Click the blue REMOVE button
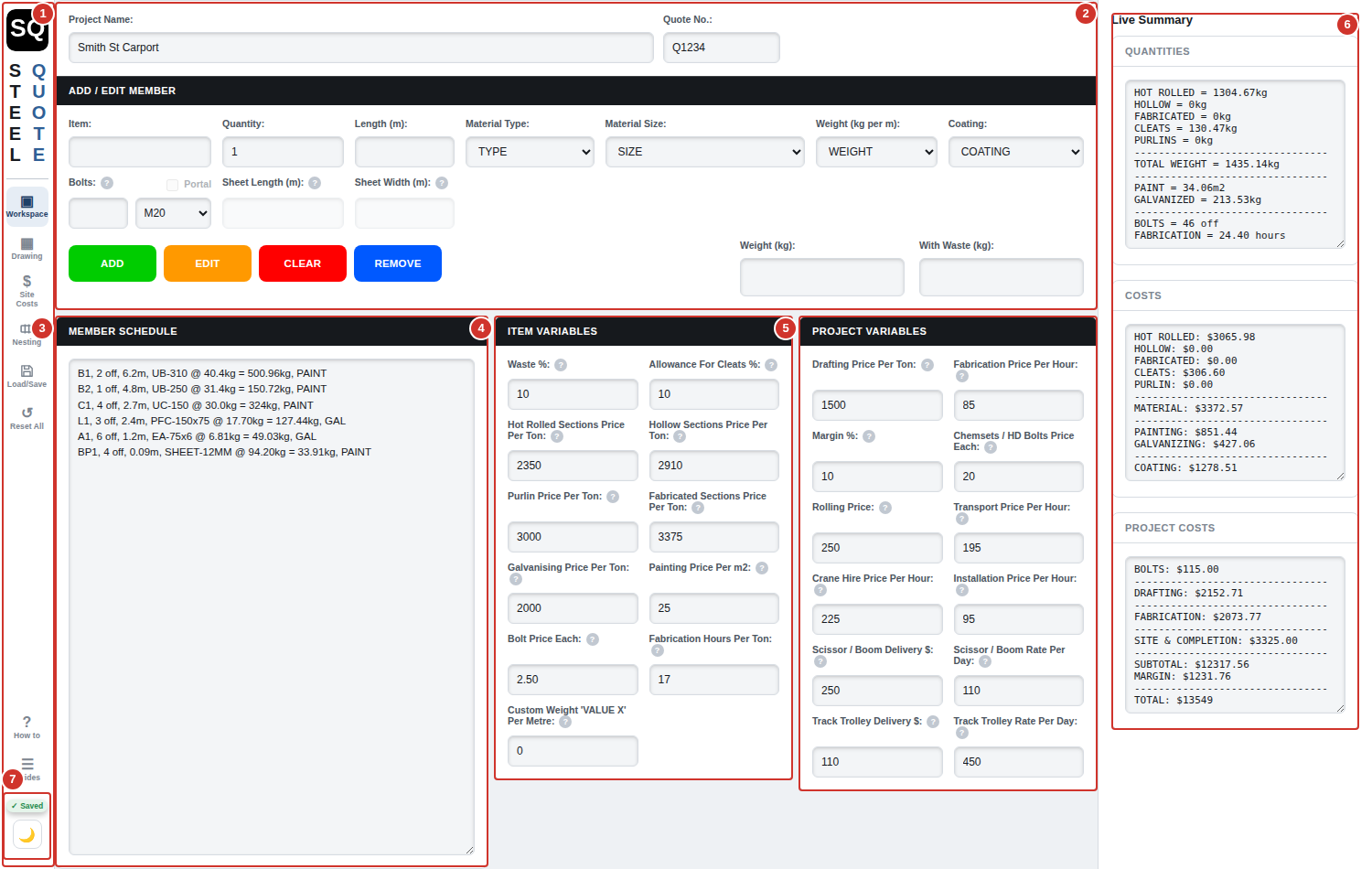Image resolution: width=1372 pixels, height=869 pixels. pyautogui.click(x=398, y=263)
